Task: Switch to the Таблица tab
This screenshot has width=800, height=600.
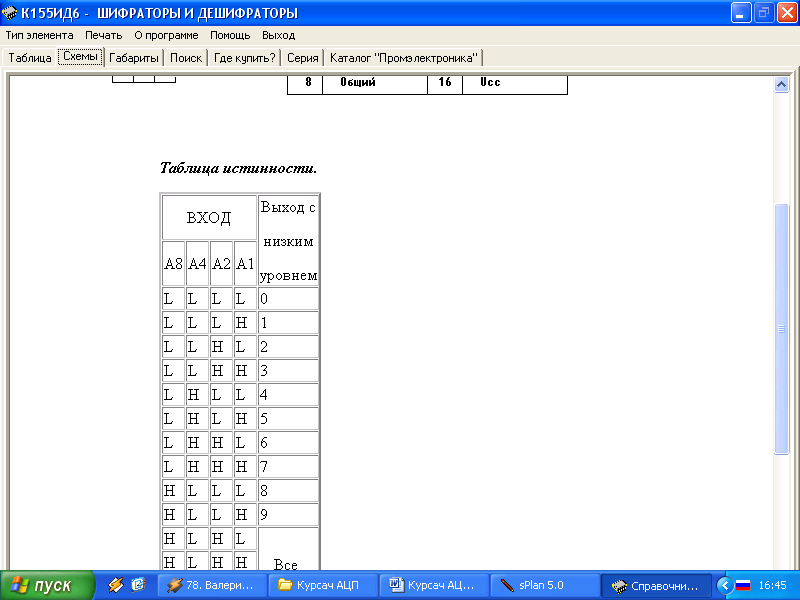Action: click(x=30, y=58)
